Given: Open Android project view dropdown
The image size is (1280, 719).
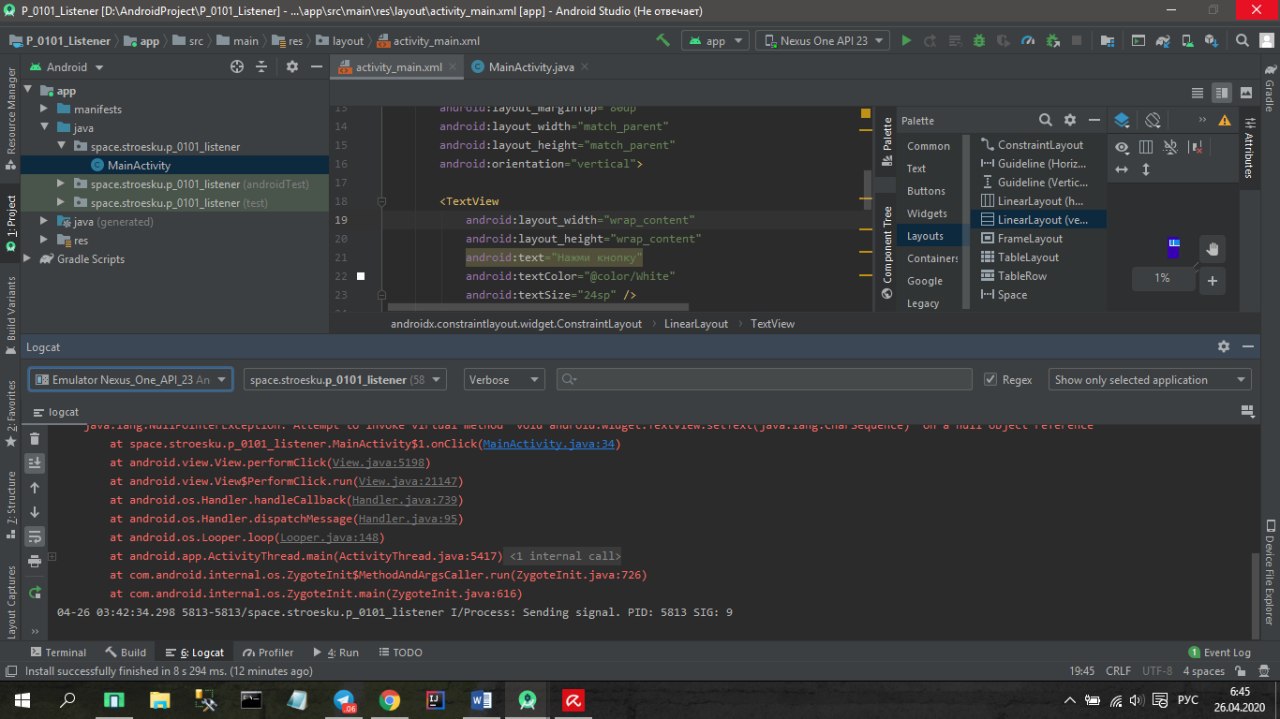Looking at the screenshot, I should click(66, 67).
